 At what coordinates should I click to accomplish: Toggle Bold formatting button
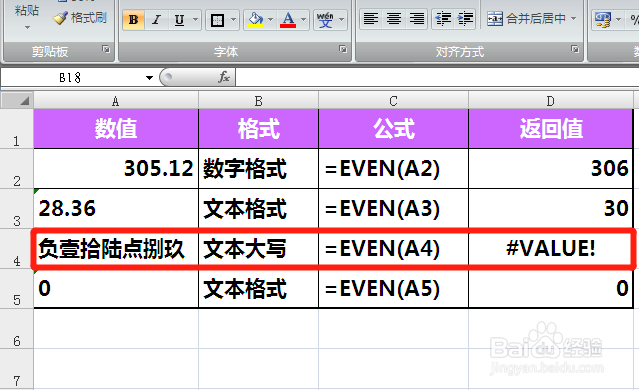(x=133, y=20)
